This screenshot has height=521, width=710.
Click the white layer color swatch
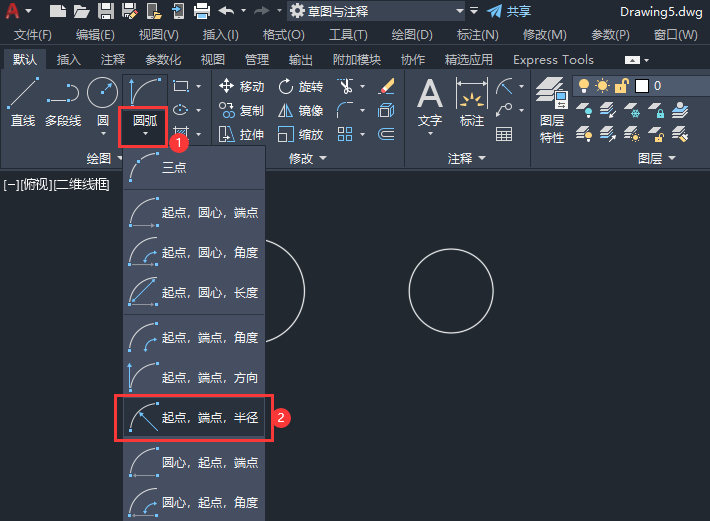(x=642, y=86)
